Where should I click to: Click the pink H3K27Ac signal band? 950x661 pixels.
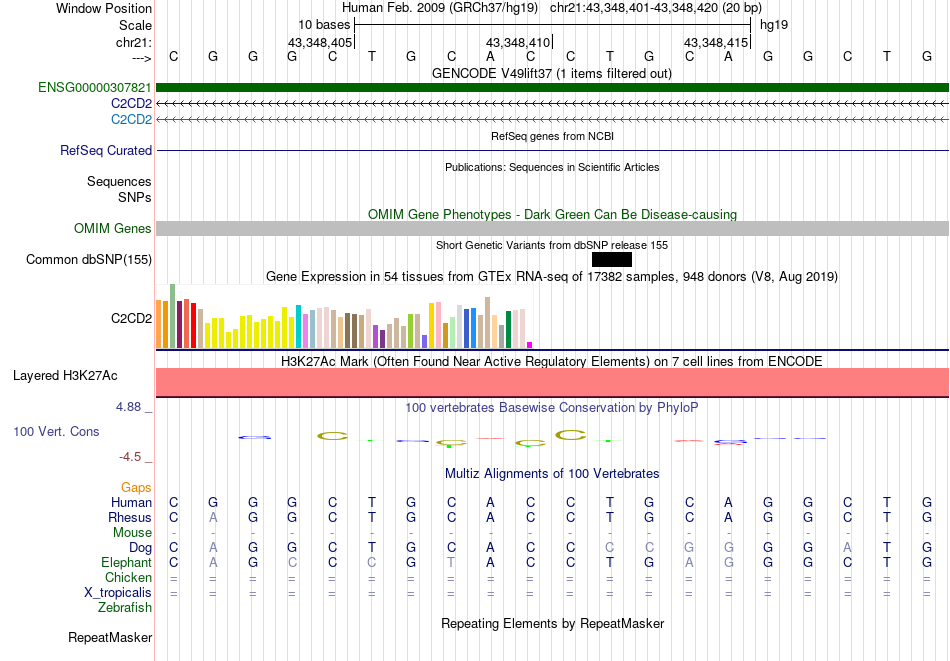[x=552, y=382]
